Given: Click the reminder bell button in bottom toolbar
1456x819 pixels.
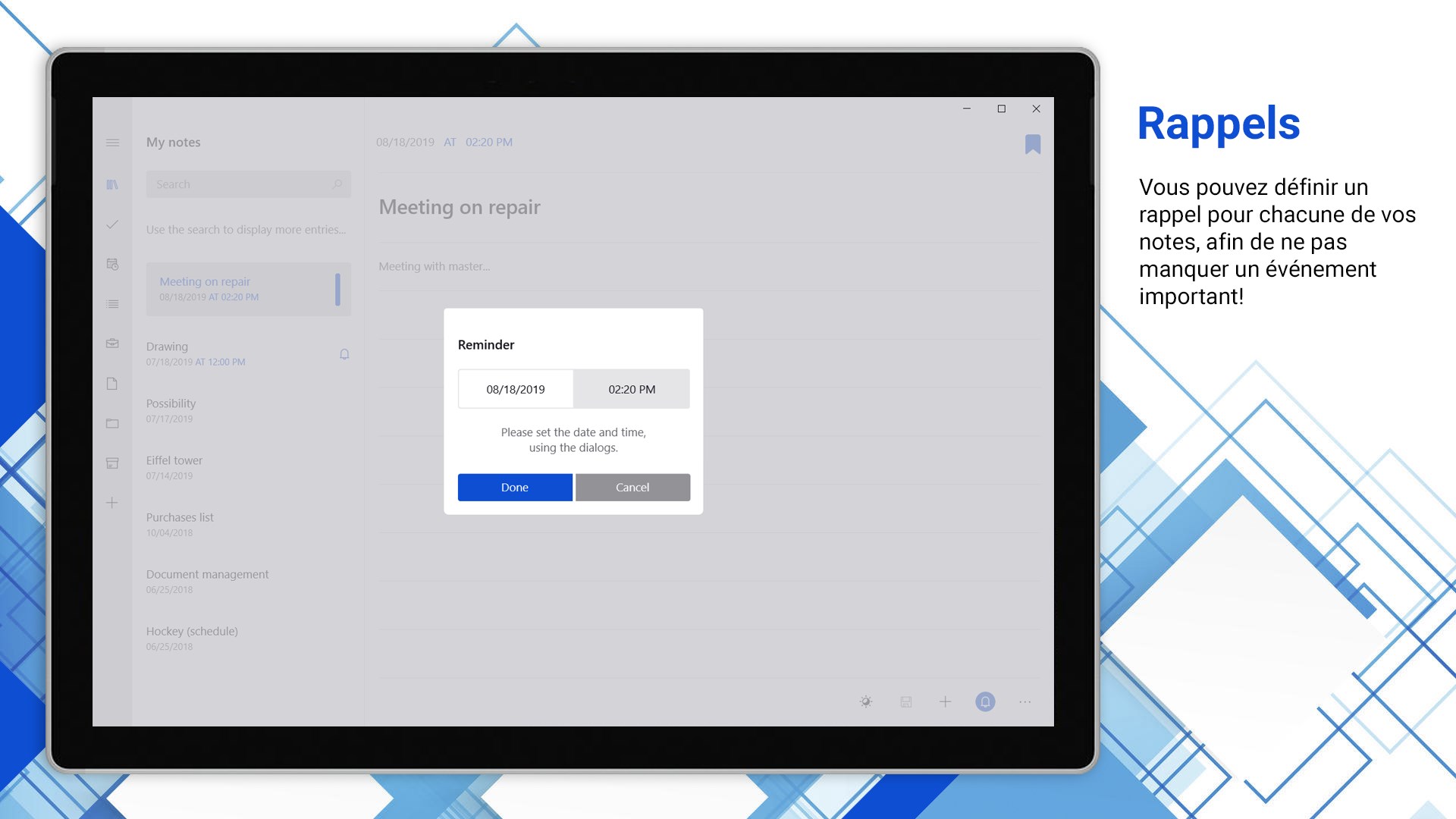Looking at the screenshot, I should click(984, 701).
